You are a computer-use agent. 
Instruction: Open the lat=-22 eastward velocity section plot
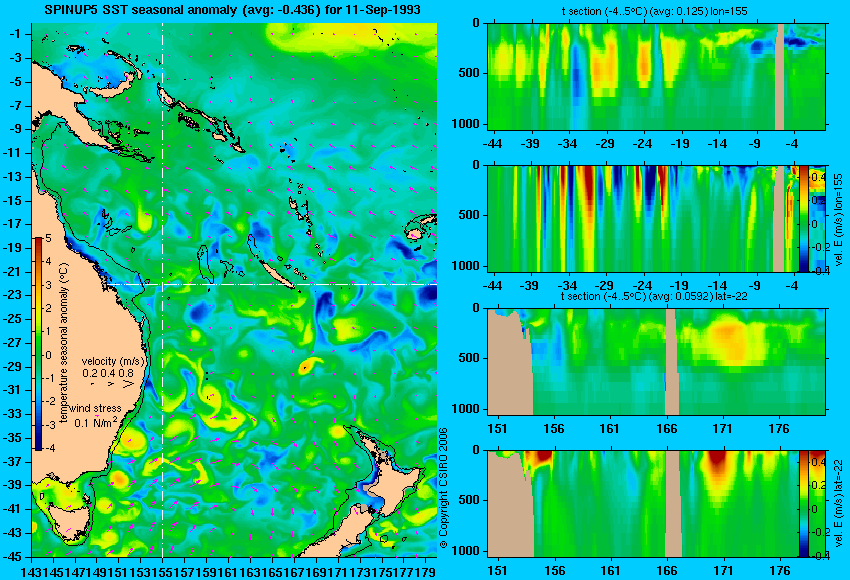point(643,504)
